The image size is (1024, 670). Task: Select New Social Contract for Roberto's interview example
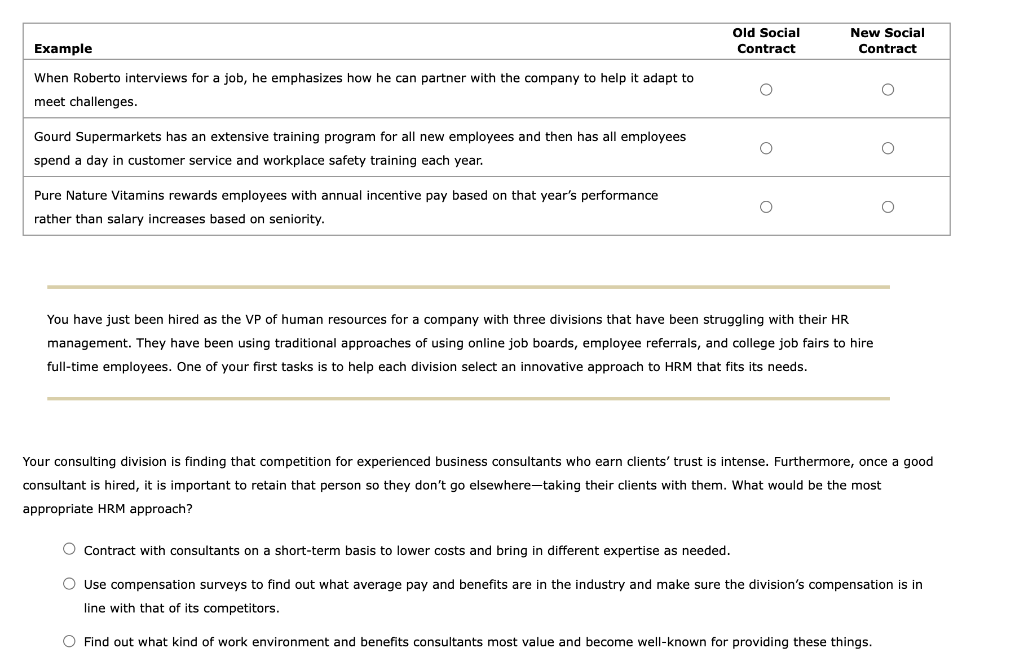coord(887,89)
